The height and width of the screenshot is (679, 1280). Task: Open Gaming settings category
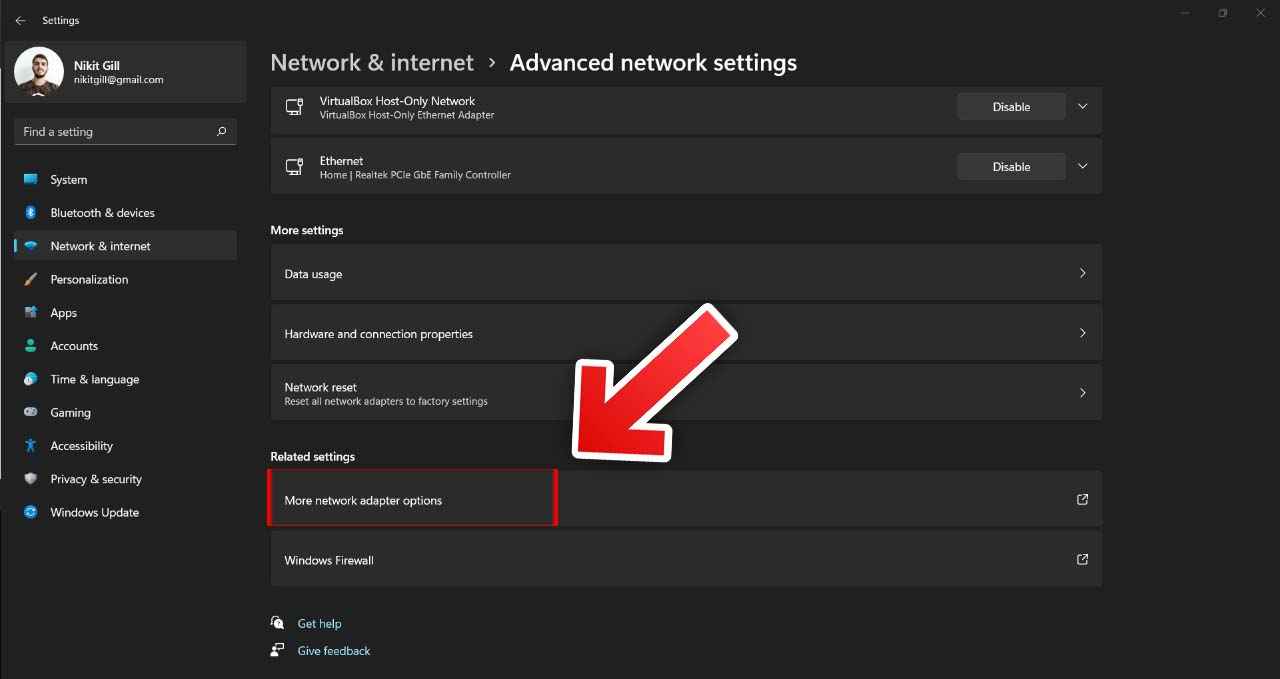coord(126,412)
